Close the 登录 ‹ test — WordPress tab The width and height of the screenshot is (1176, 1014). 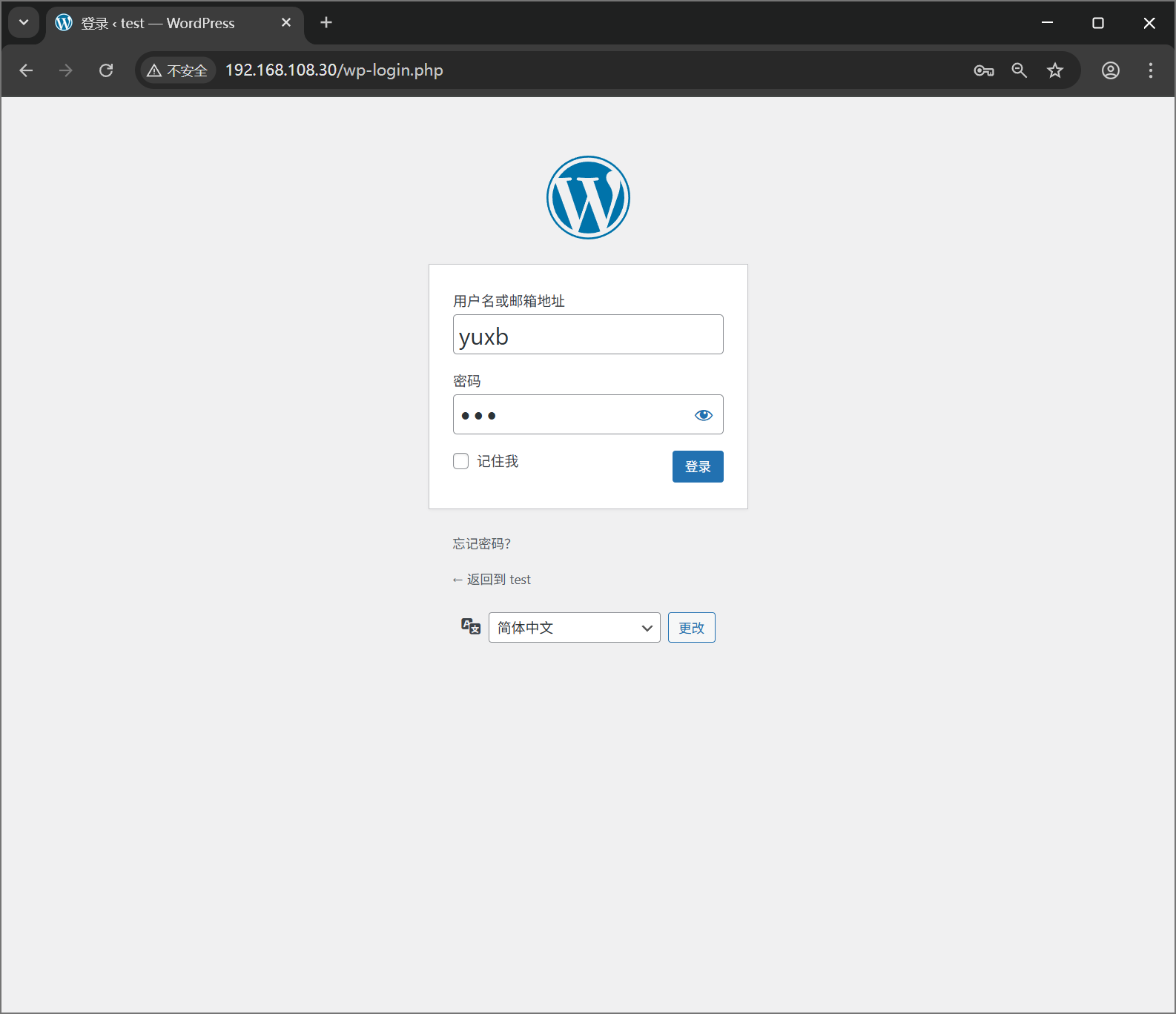pos(286,23)
